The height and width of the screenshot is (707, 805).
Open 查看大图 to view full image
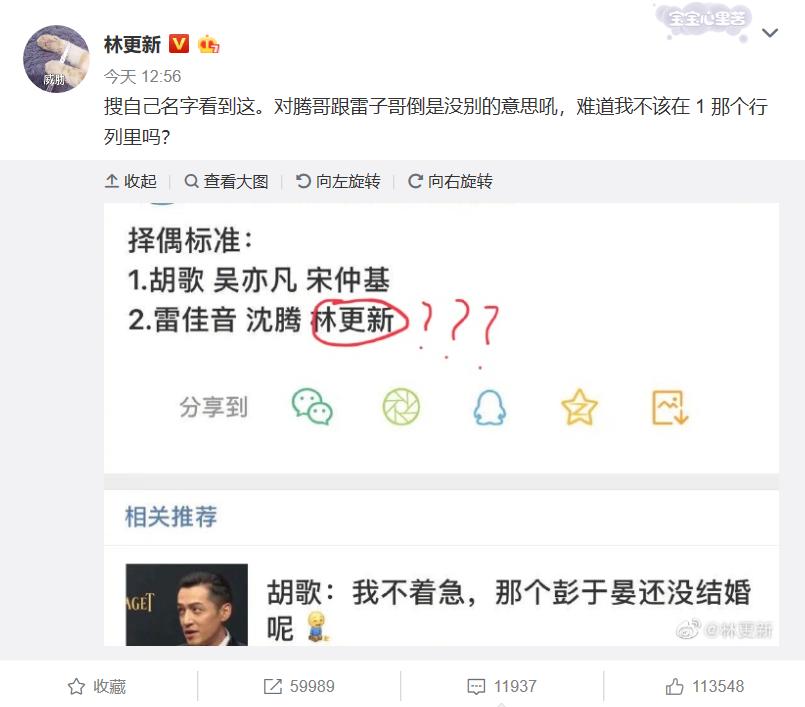tap(226, 181)
